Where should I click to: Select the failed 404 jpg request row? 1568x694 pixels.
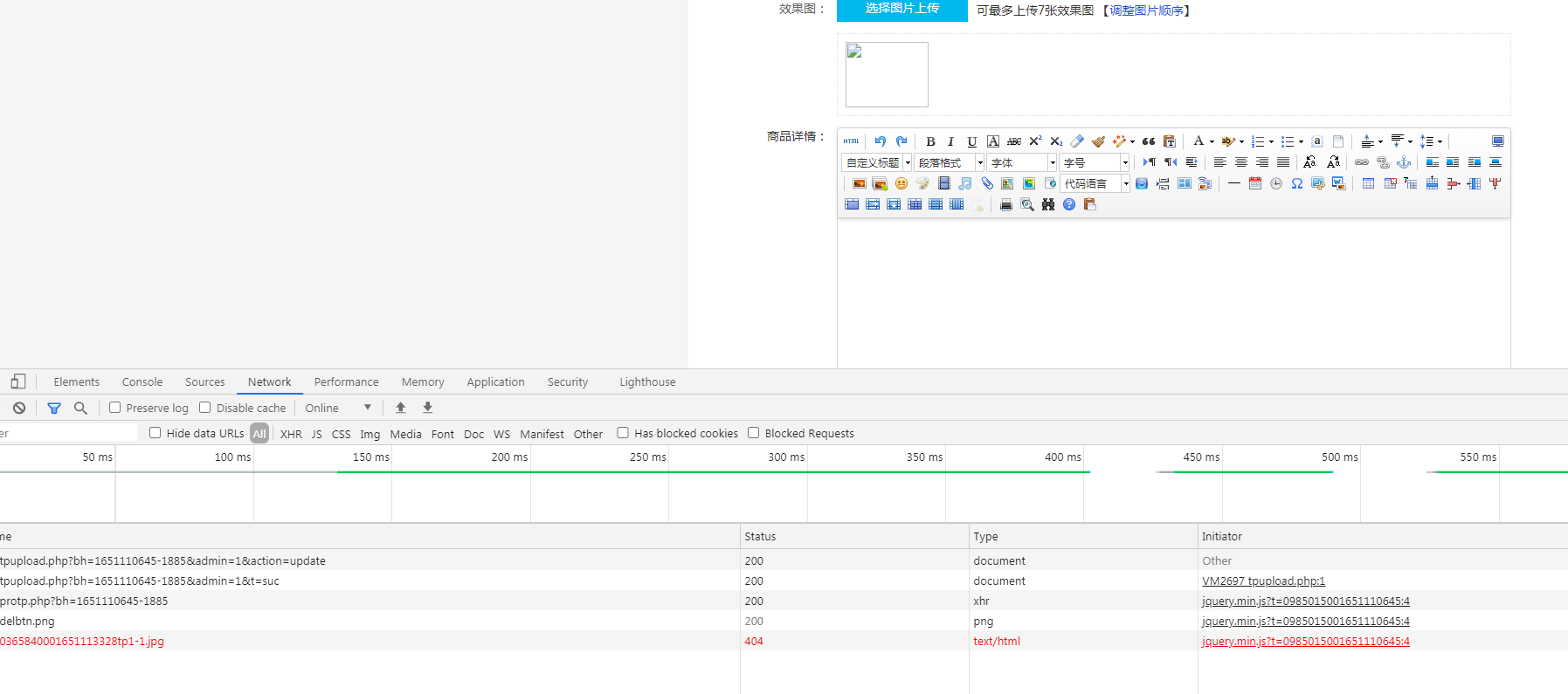[x=784, y=641]
